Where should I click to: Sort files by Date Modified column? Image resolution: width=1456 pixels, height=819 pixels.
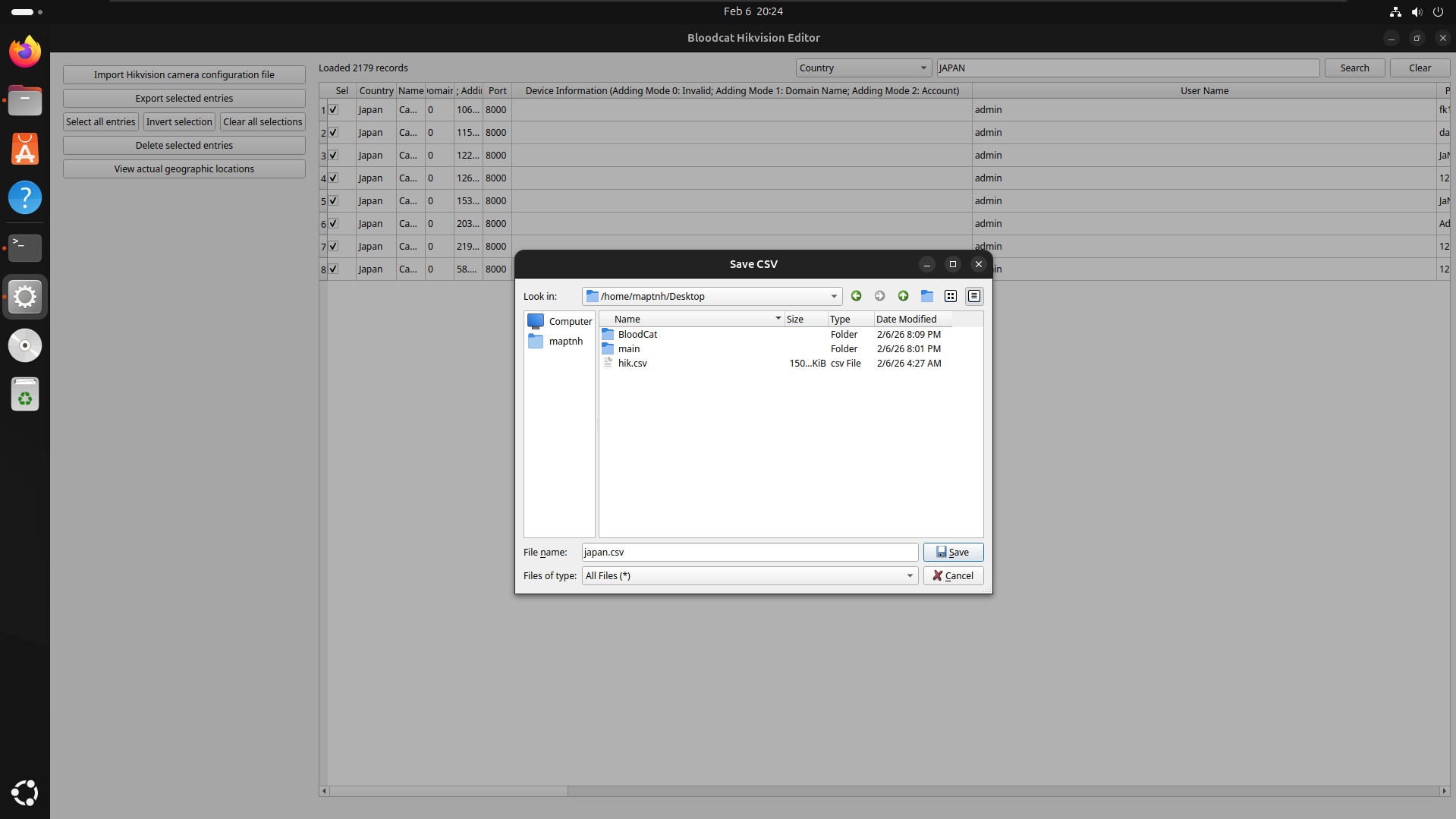coord(914,320)
